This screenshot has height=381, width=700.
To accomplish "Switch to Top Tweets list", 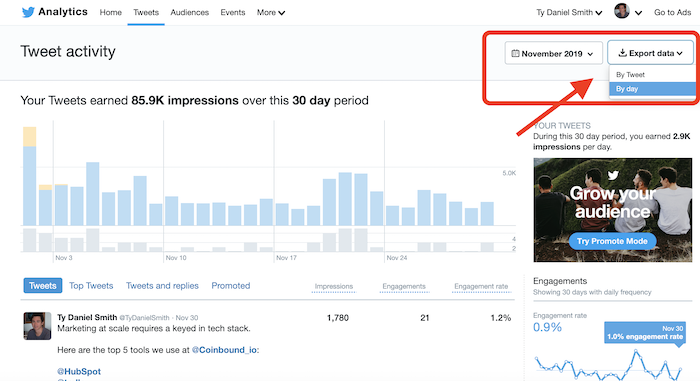I will click(91, 285).
